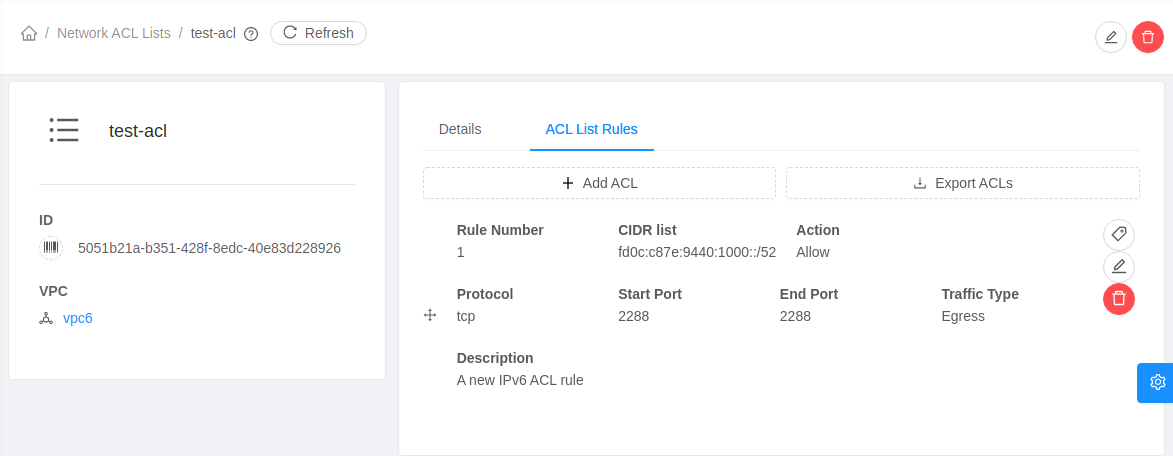Delete the ACL list with top red trash button
This screenshot has height=456, width=1173.
point(1147,38)
